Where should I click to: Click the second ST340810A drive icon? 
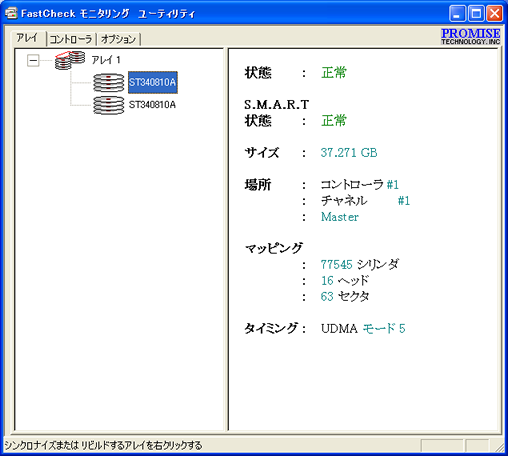[109, 105]
